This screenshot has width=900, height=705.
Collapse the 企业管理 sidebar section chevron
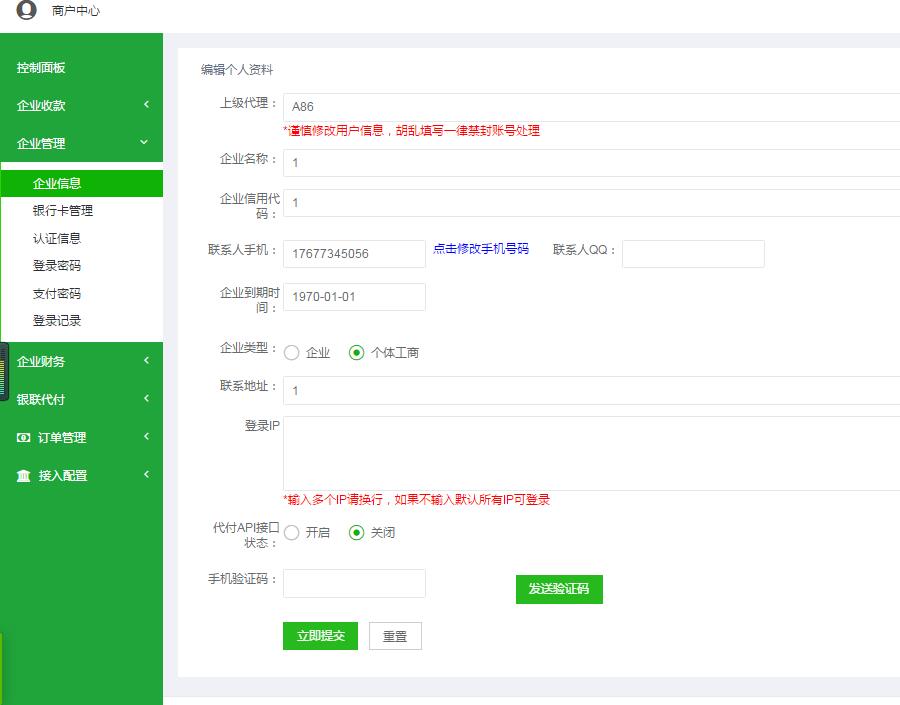point(144,143)
